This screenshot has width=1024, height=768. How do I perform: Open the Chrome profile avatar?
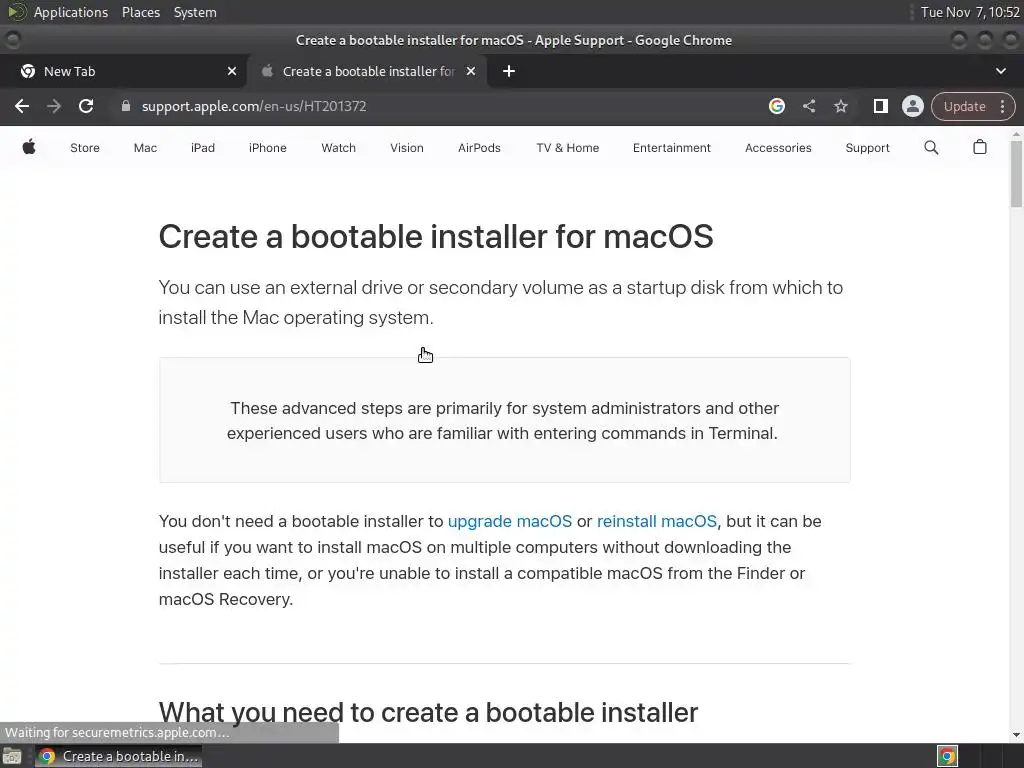tap(912, 106)
